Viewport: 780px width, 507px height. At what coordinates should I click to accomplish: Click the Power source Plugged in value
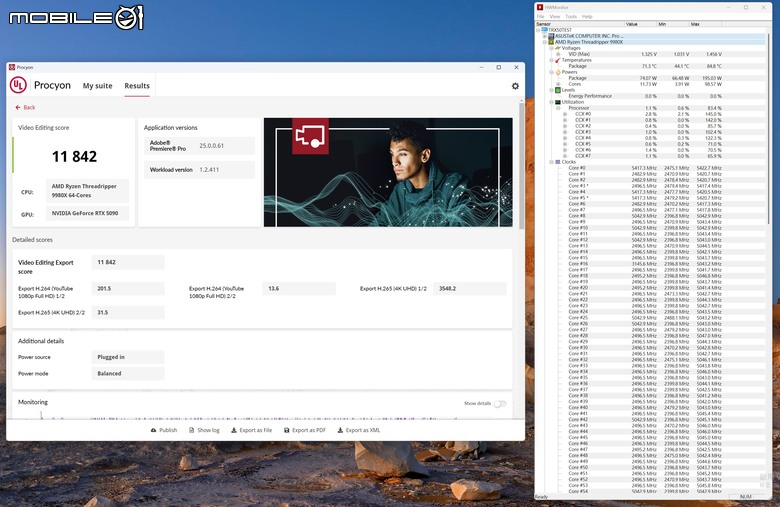pyautogui.click(x=128, y=357)
